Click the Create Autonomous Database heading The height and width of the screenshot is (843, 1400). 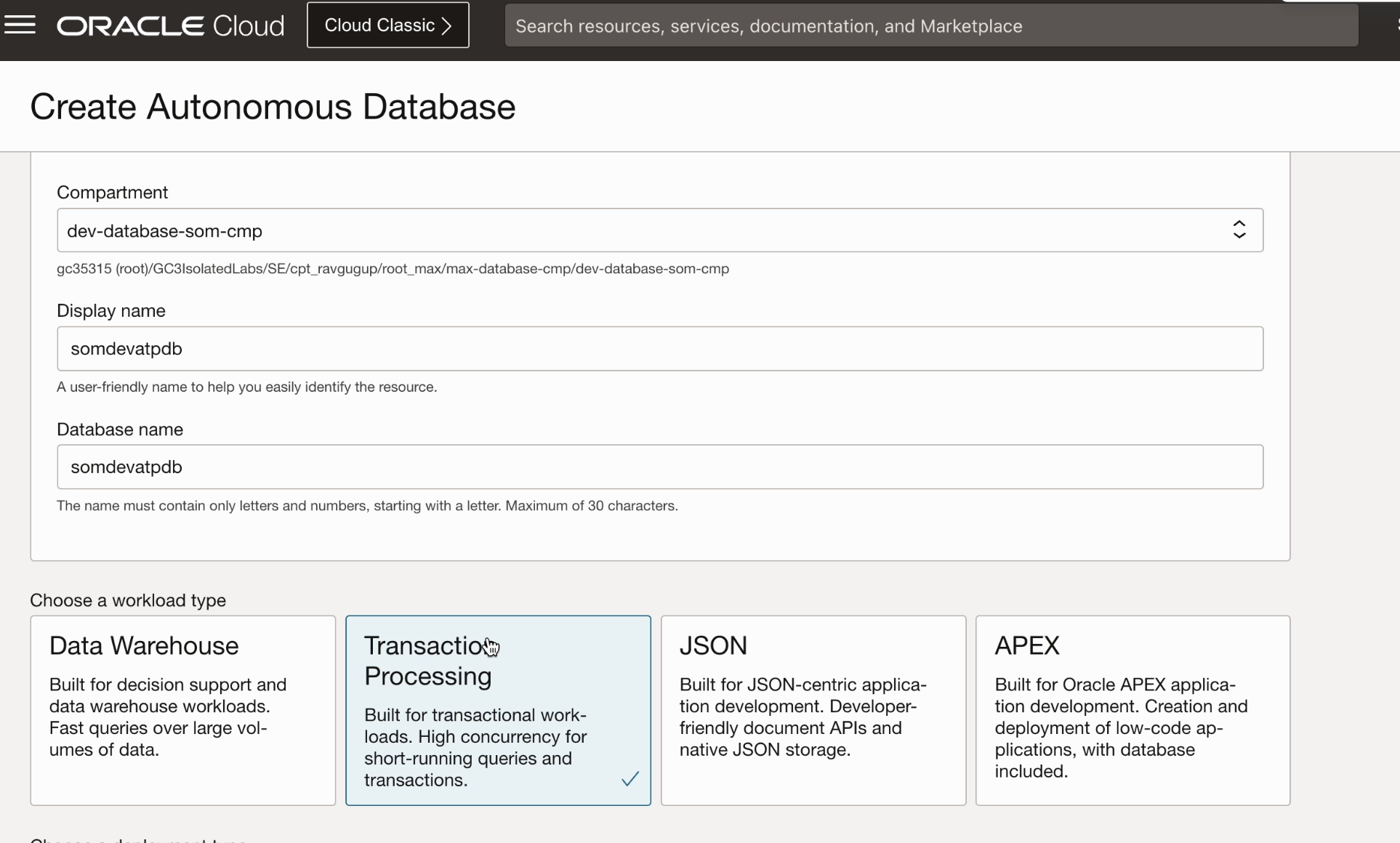tap(273, 107)
